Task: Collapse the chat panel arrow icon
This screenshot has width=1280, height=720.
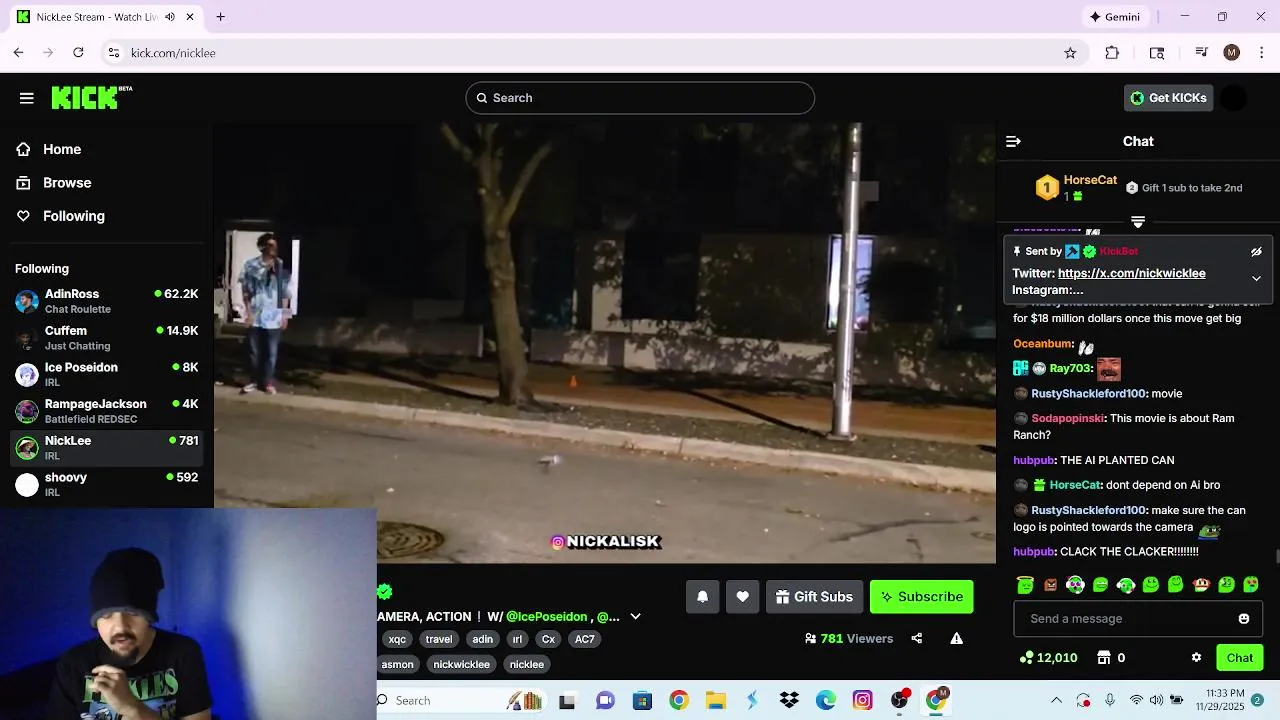Action: tap(1013, 142)
